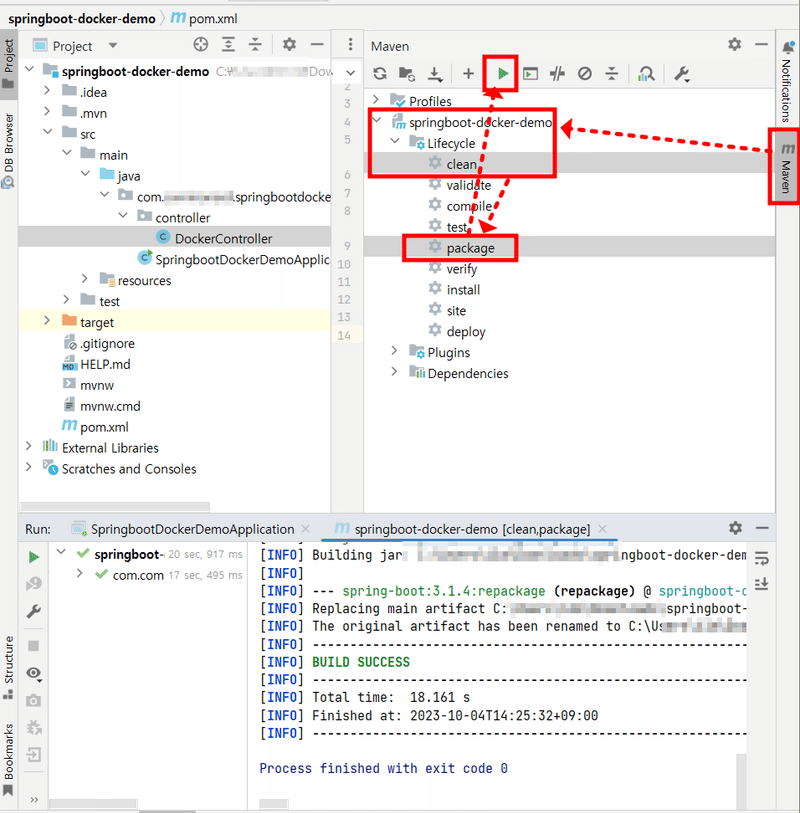The image size is (800, 813).
Task: Click Download Sources and Documentation icon
Action: (x=434, y=74)
